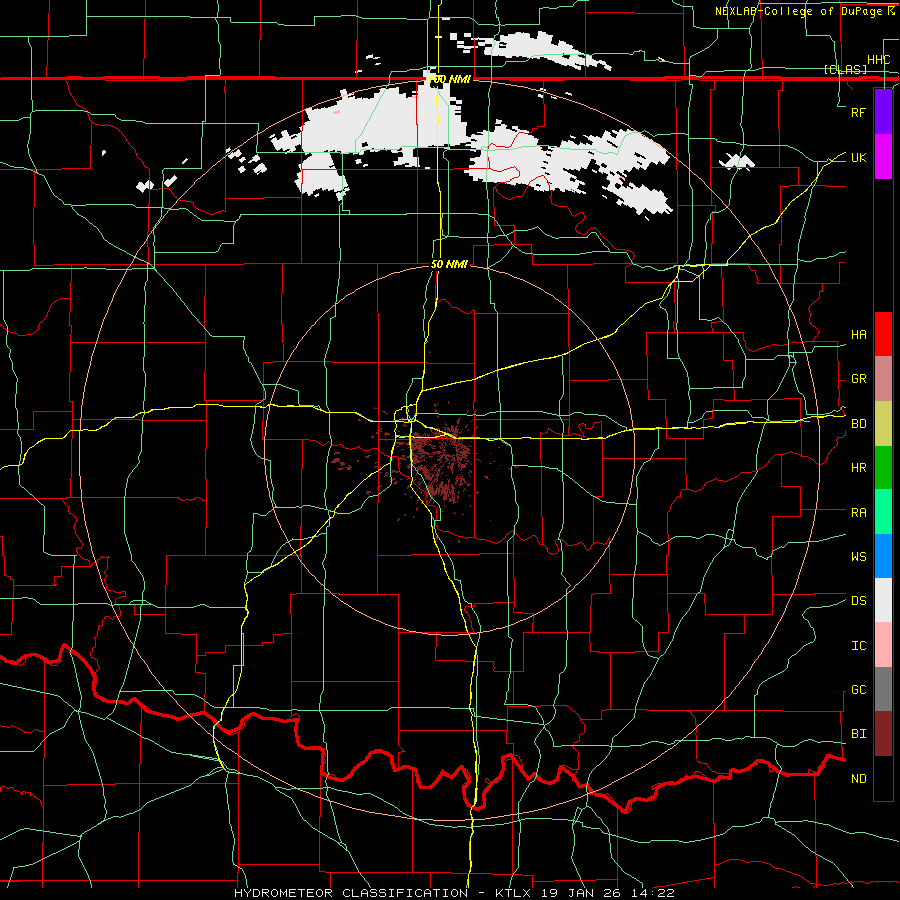This screenshot has height=900, width=900.
Task: Select the GC gray legend swatch
Action: click(x=883, y=689)
